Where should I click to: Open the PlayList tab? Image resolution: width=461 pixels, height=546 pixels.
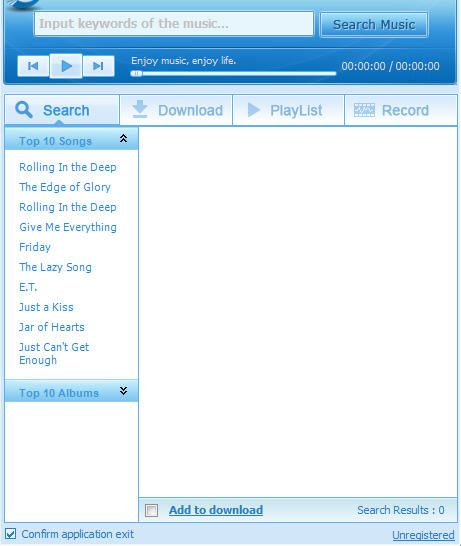[288, 110]
